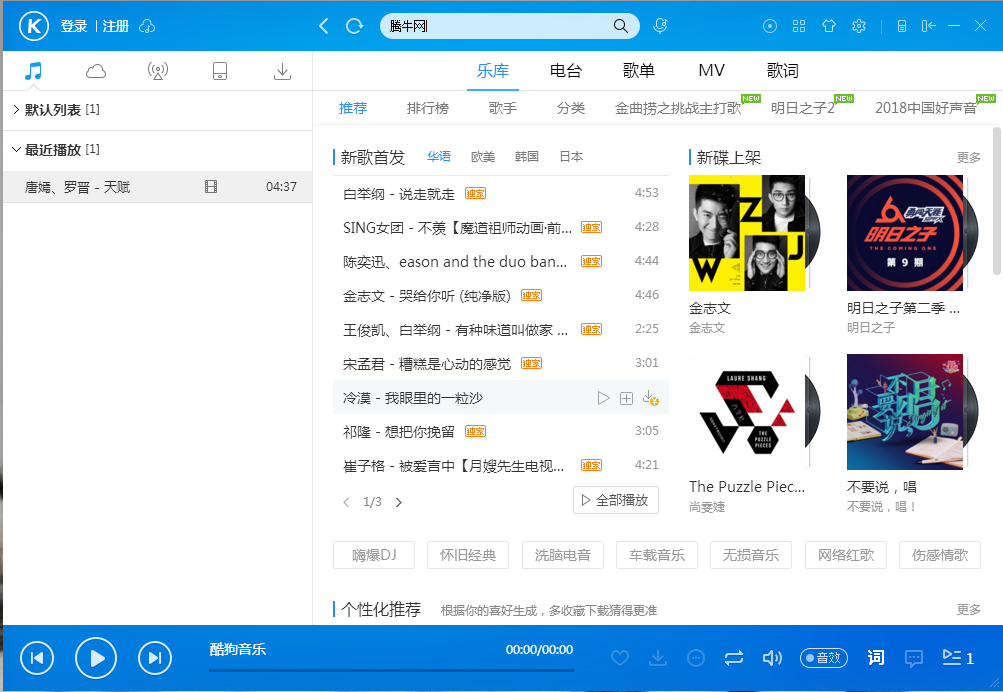Open the lyrics 词 icon in player bar
The image size is (1003, 692).
click(875, 658)
